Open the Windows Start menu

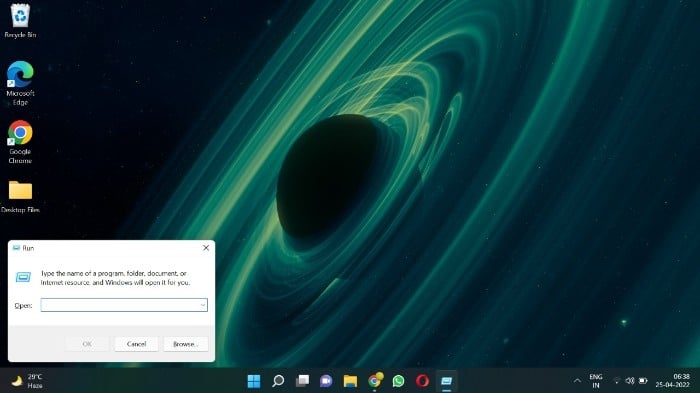(254, 381)
